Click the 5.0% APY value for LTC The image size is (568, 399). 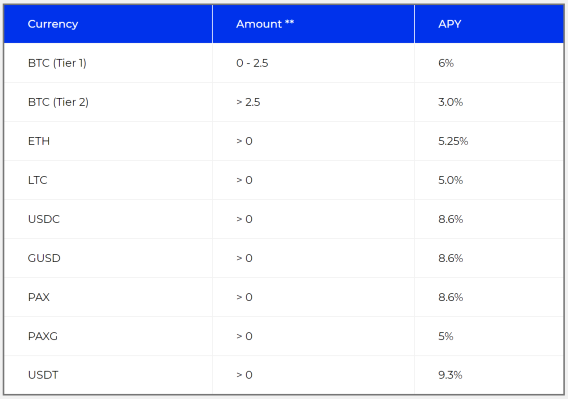coord(451,180)
